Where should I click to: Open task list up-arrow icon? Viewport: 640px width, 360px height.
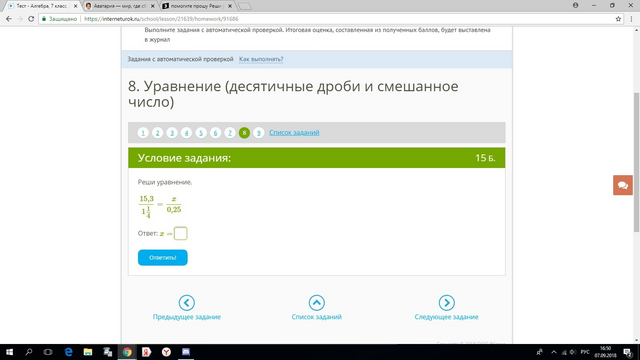(316, 303)
